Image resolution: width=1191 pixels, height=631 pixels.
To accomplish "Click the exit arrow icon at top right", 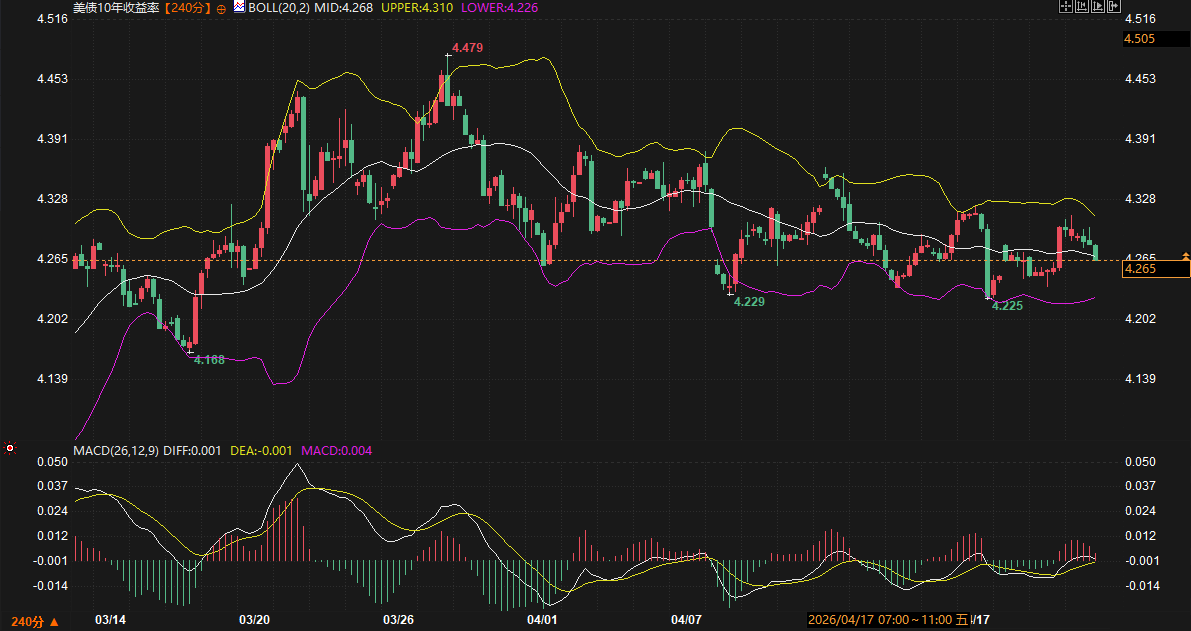I will coord(1114,6).
